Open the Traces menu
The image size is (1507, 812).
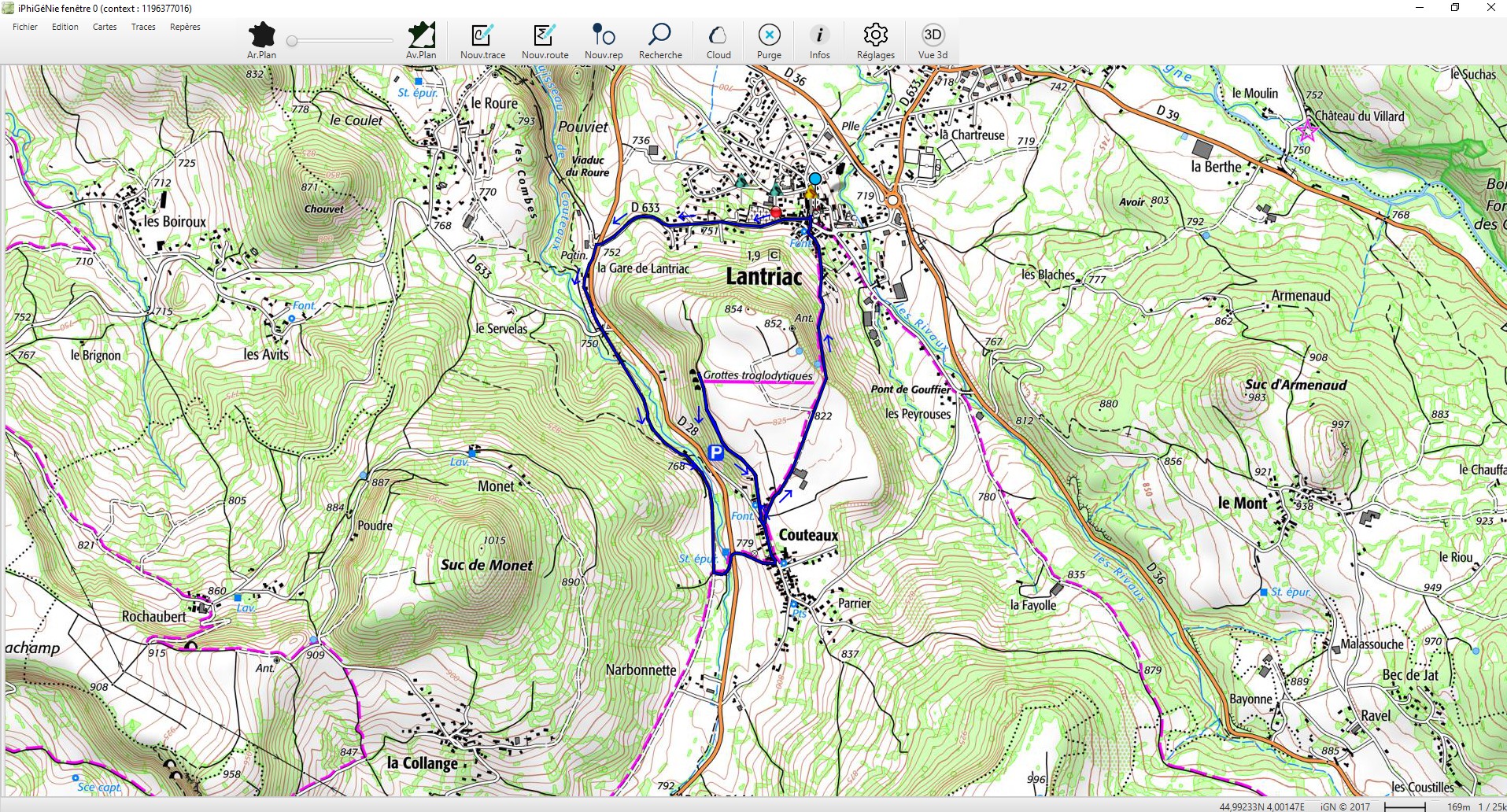143,27
